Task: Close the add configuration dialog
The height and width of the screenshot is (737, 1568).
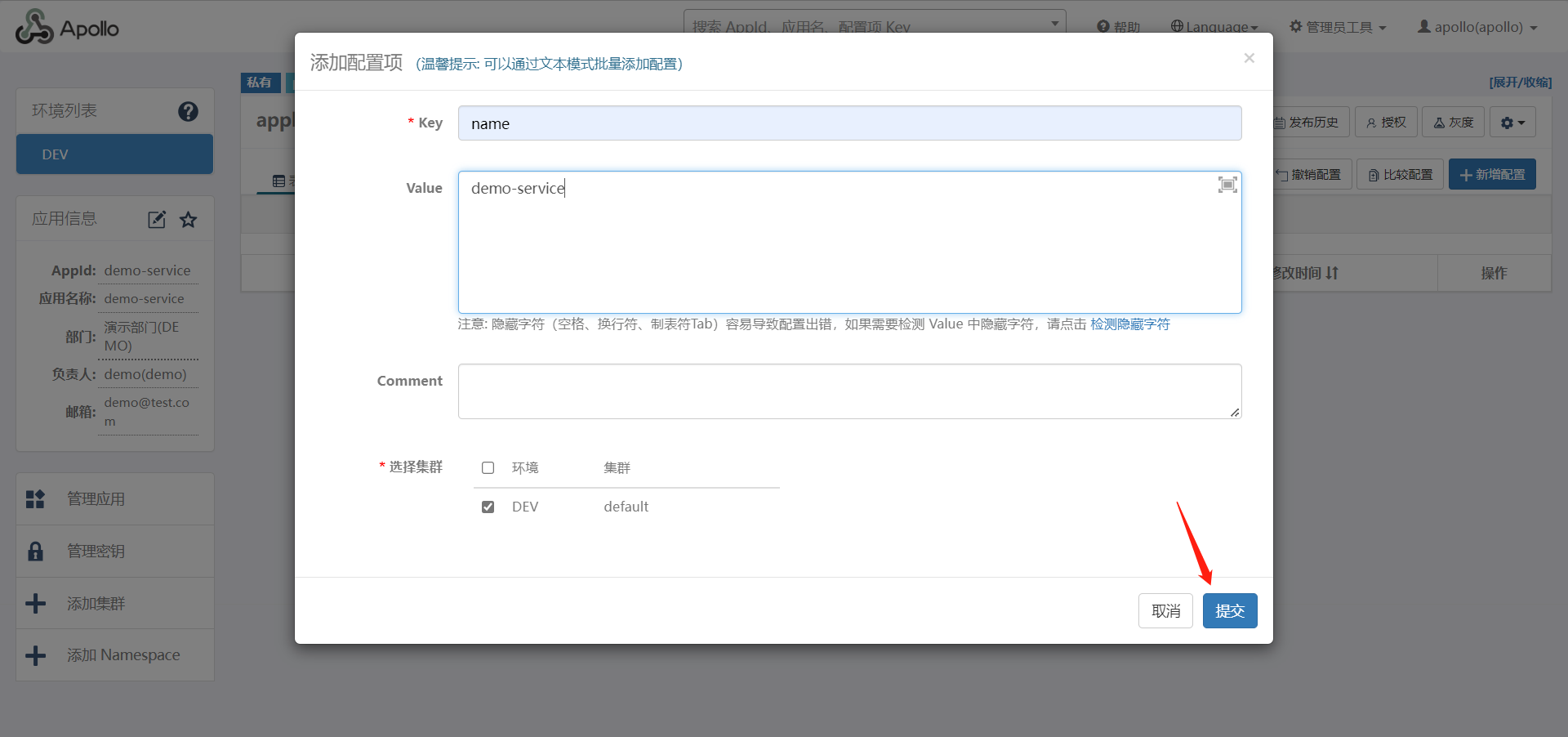Action: point(1249,58)
